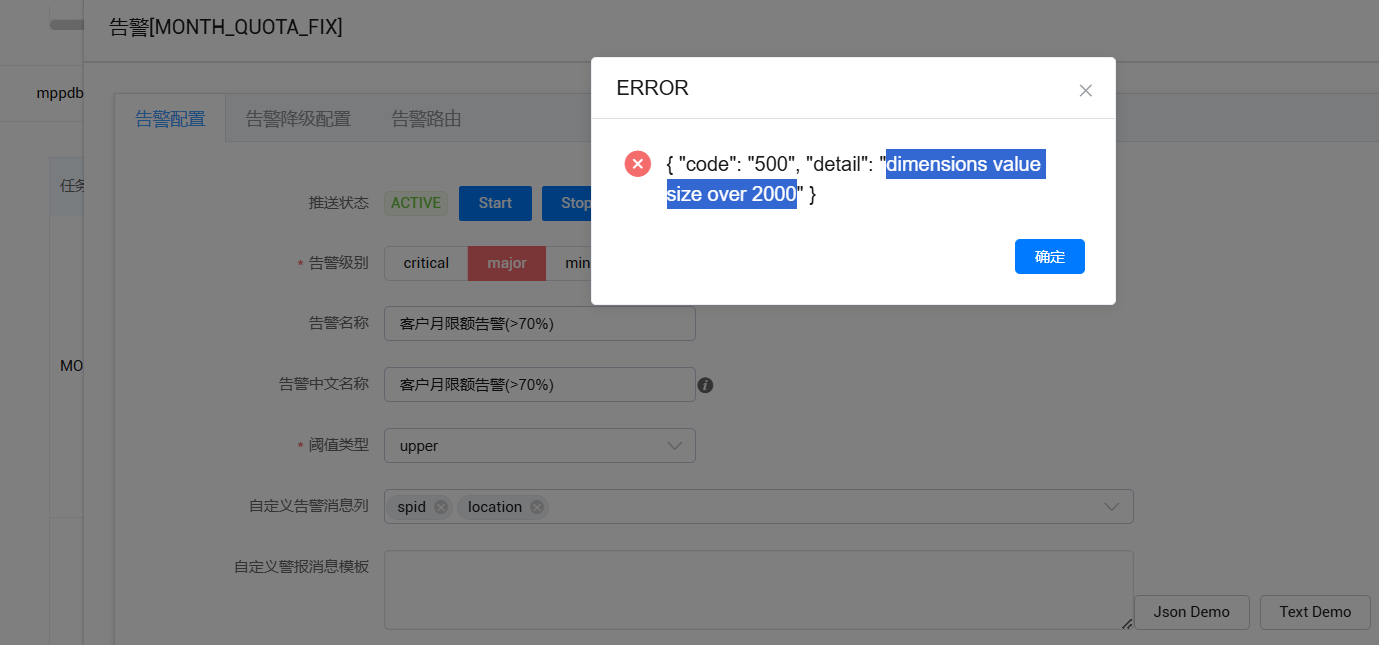Open the 阈值类型 upper dropdown
1379x645 pixels.
click(x=539, y=446)
